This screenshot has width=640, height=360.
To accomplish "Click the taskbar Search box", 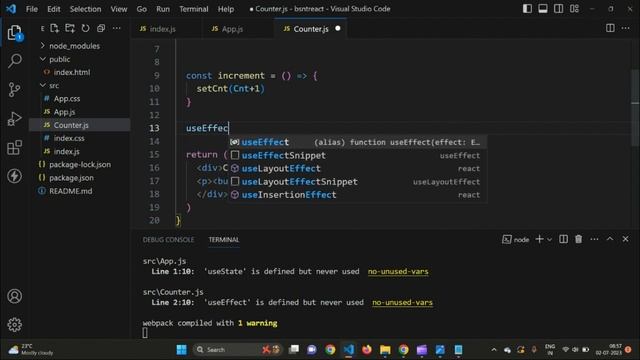I will pos(237,349).
